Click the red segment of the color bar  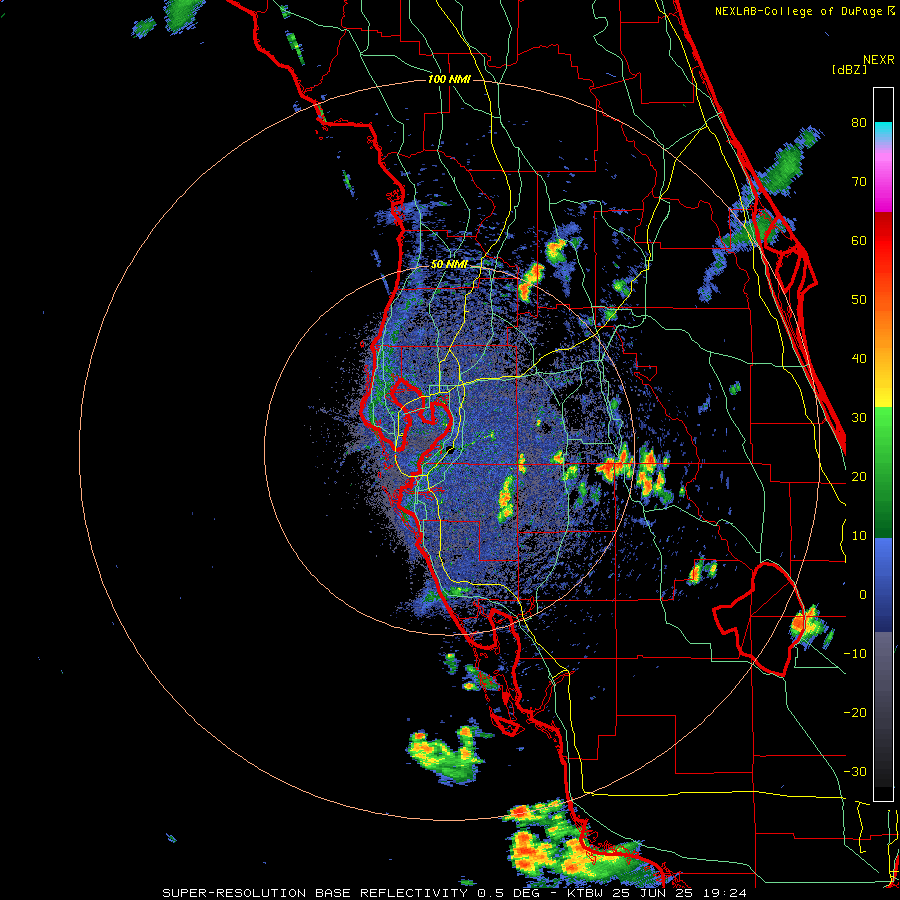tap(883, 241)
